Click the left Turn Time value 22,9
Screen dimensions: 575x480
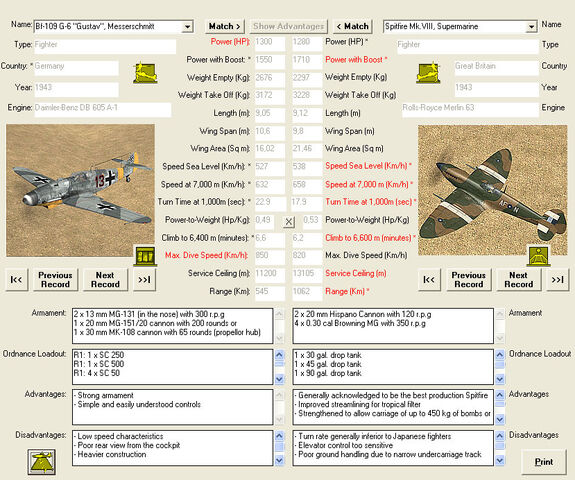pyautogui.click(x=270, y=204)
